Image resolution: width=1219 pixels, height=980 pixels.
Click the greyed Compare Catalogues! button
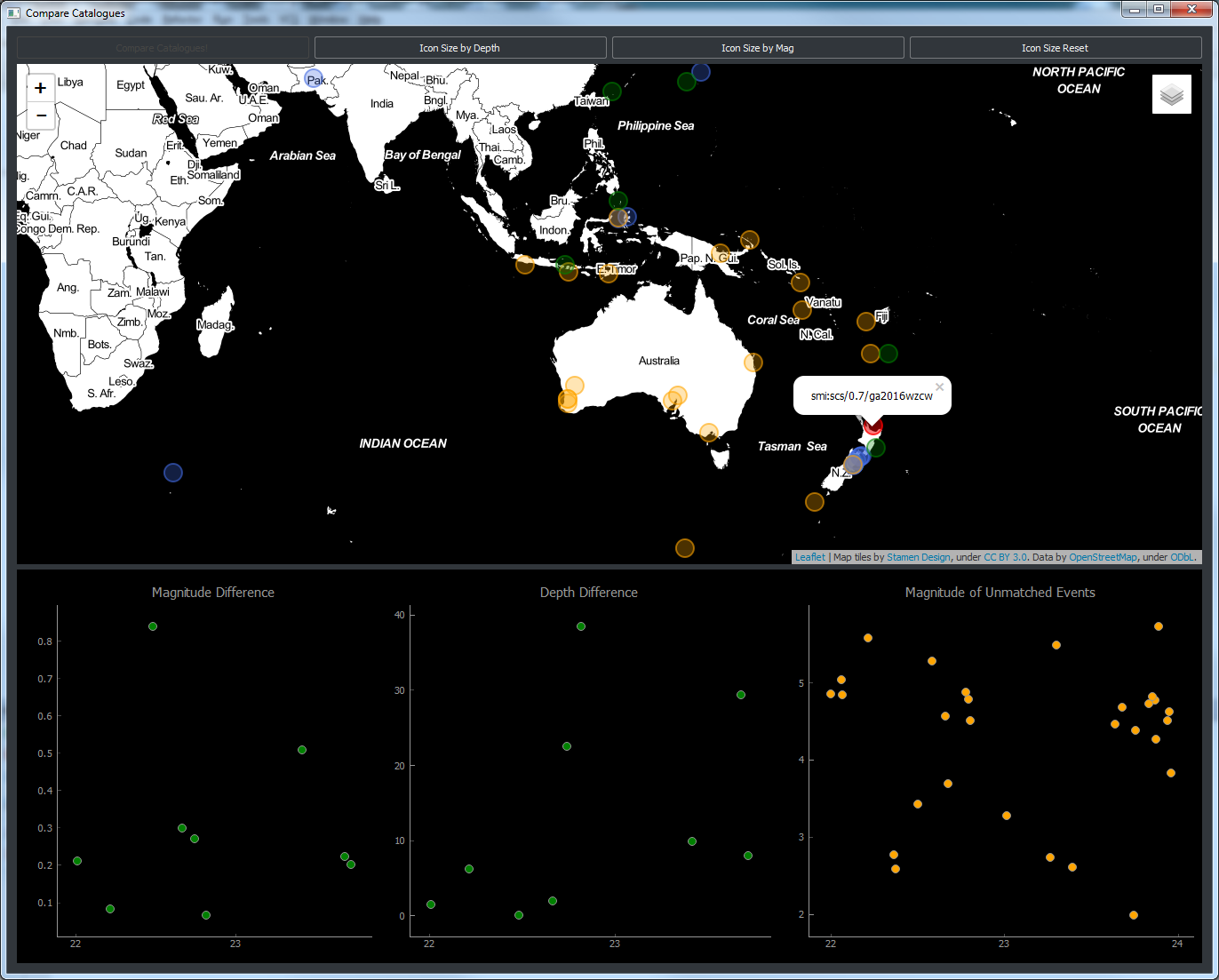(x=163, y=48)
